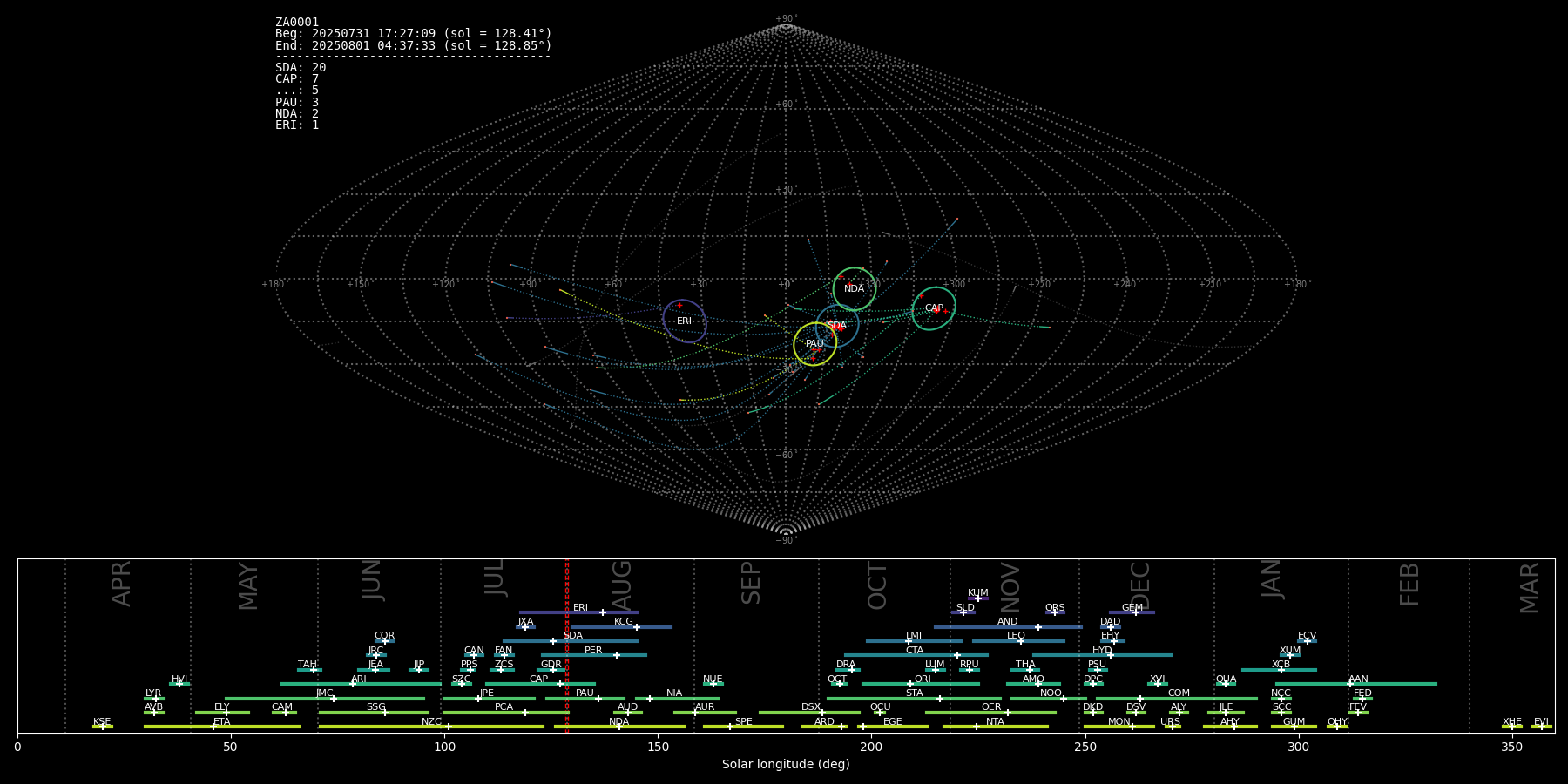
Task: Click the +210 longitude label on map
Action: point(1210,285)
